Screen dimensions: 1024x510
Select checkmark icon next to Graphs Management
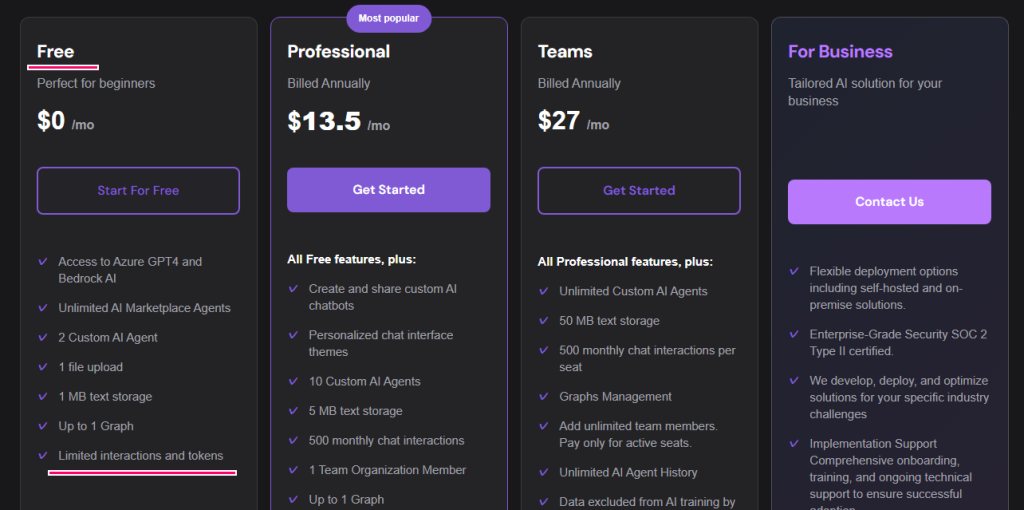(x=543, y=397)
